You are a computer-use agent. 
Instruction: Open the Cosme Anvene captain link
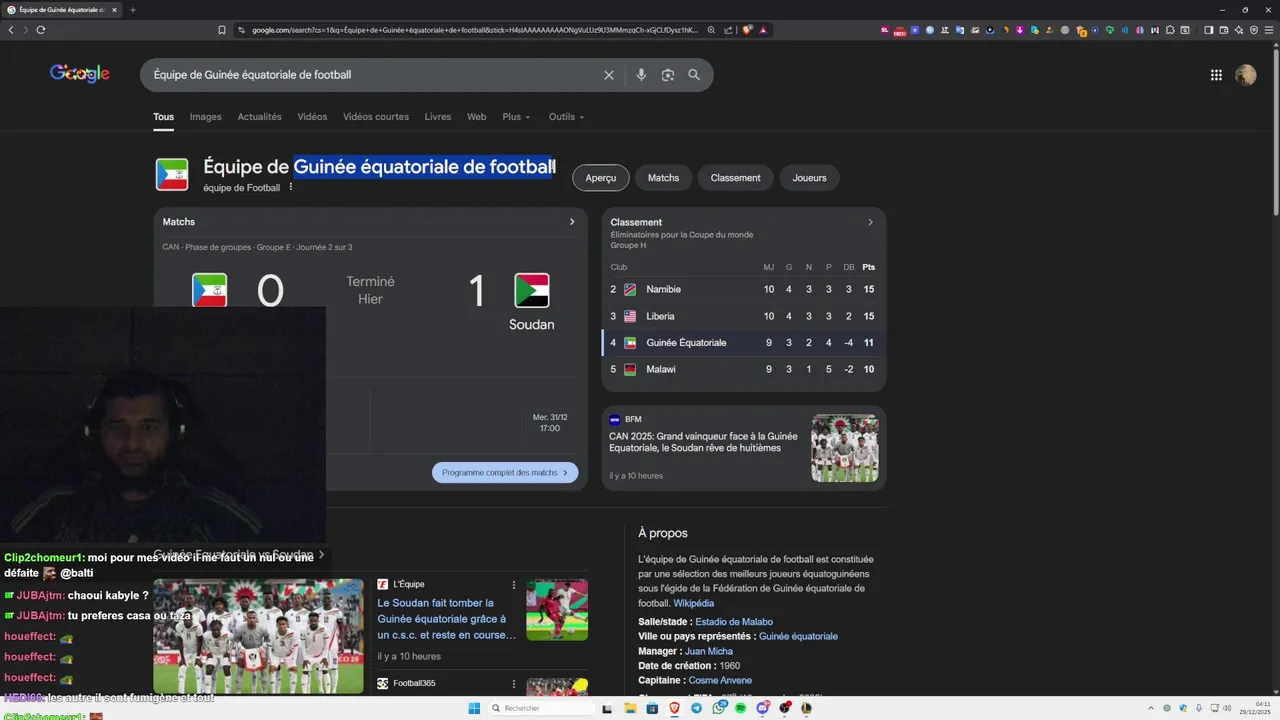click(x=720, y=680)
